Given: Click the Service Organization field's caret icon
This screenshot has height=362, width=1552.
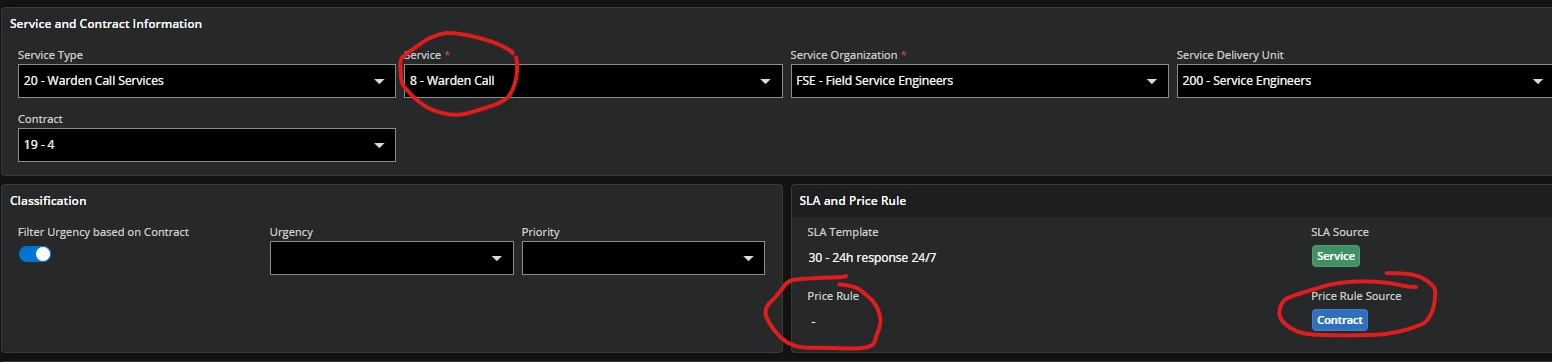Looking at the screenshot, I should (x=1152, y=81).
